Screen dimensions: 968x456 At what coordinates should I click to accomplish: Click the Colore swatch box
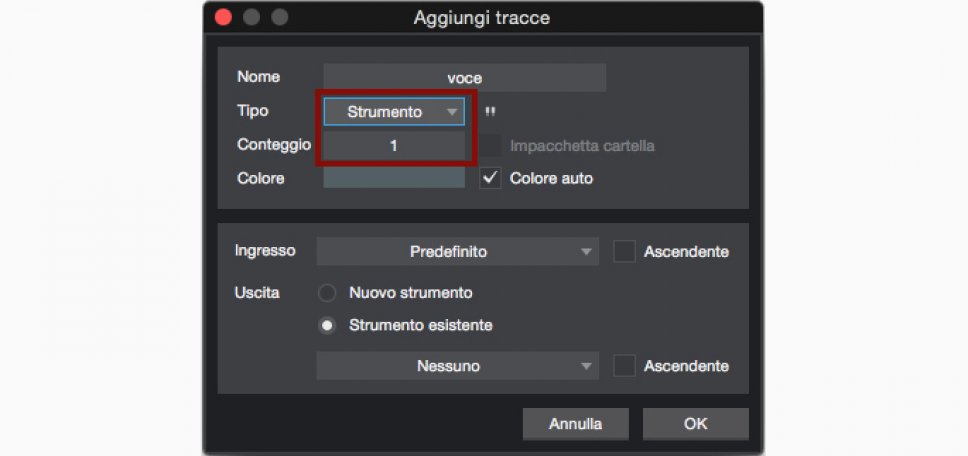click(394, 178)
